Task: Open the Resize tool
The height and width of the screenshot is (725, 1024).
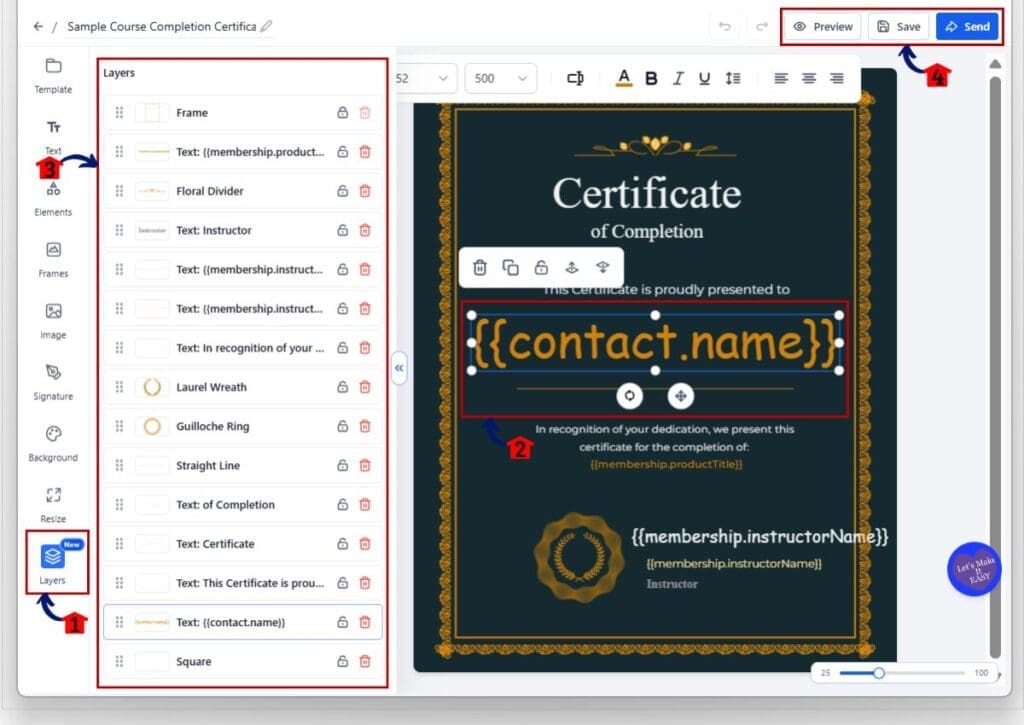Action: click(x=53, y=506)
